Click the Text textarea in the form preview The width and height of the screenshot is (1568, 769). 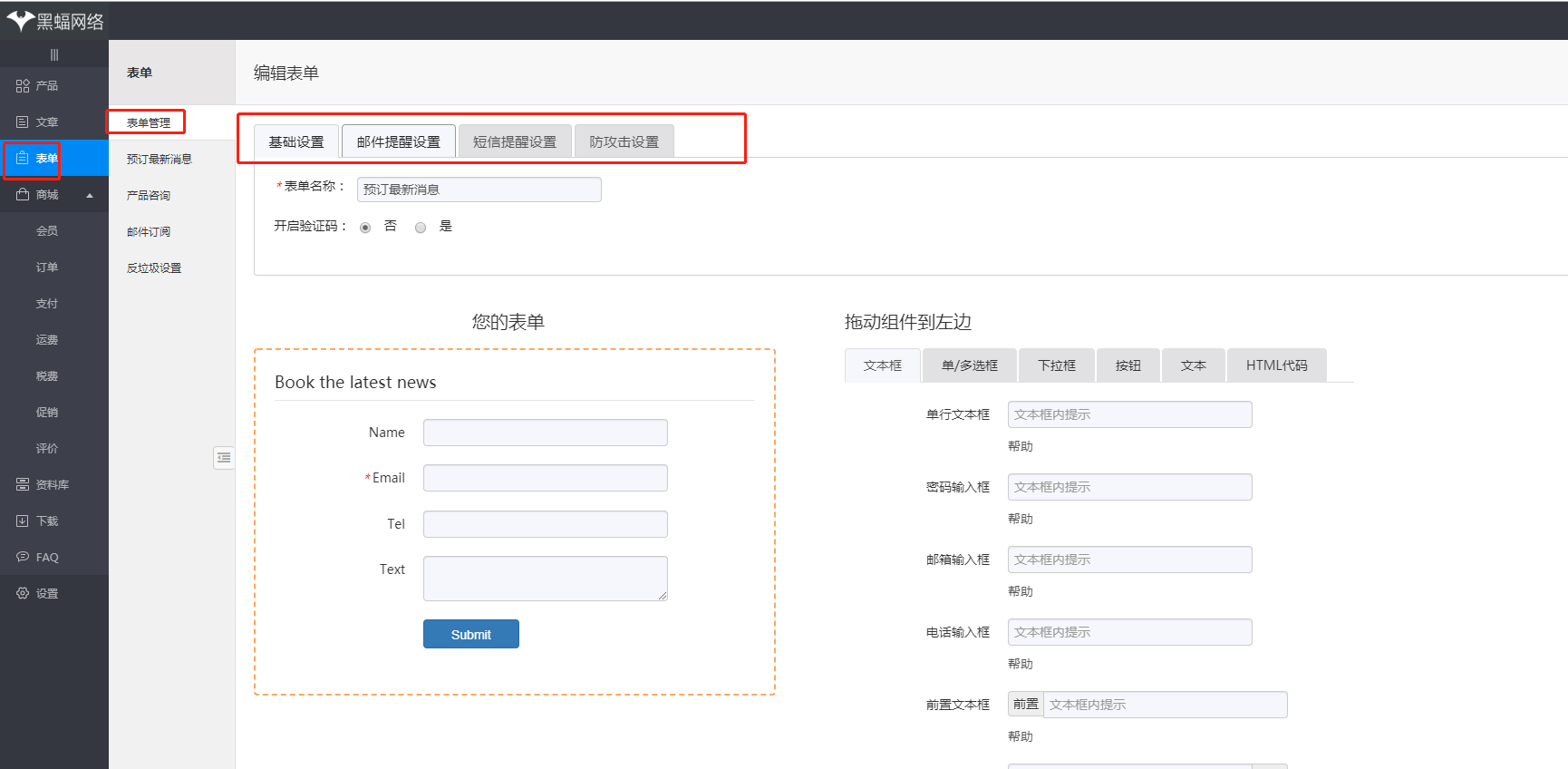click(546, 579)
